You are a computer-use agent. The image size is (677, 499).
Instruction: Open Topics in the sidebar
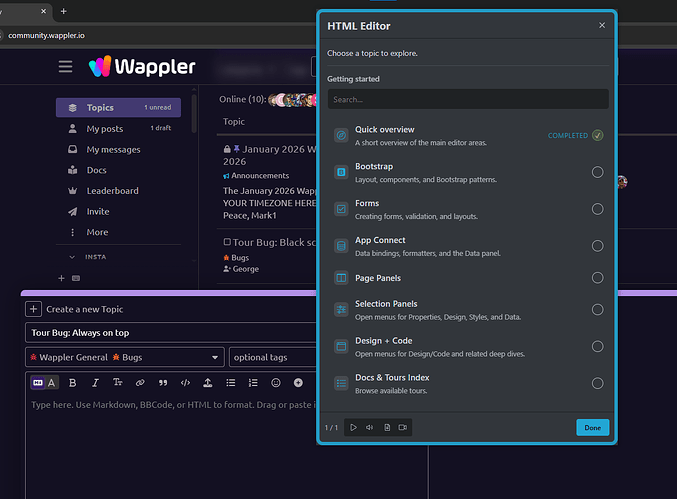[100, 108]
